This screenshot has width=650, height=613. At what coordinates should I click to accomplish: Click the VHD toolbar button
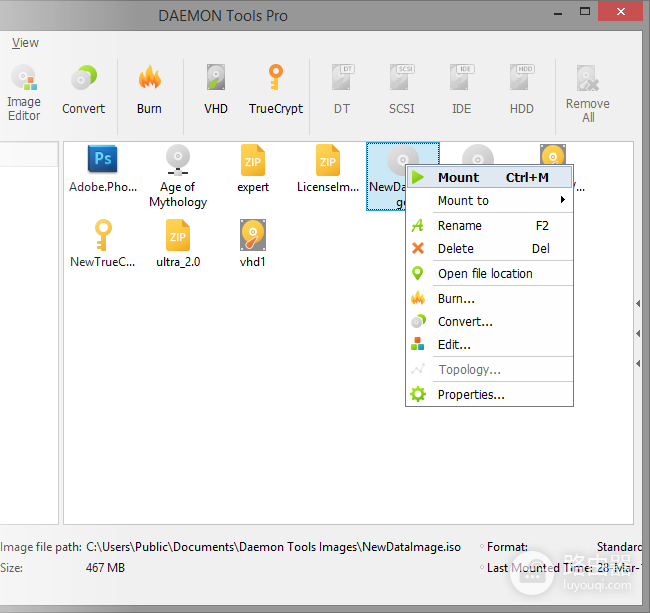coord(216,90)
